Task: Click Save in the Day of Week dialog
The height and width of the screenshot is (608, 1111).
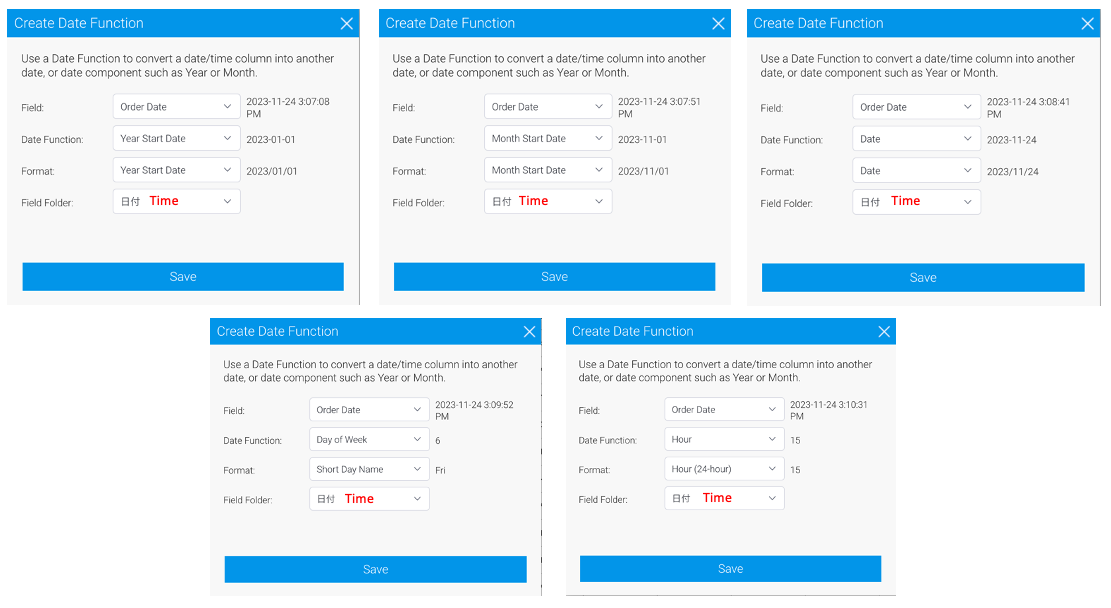Action: (375, 569)
